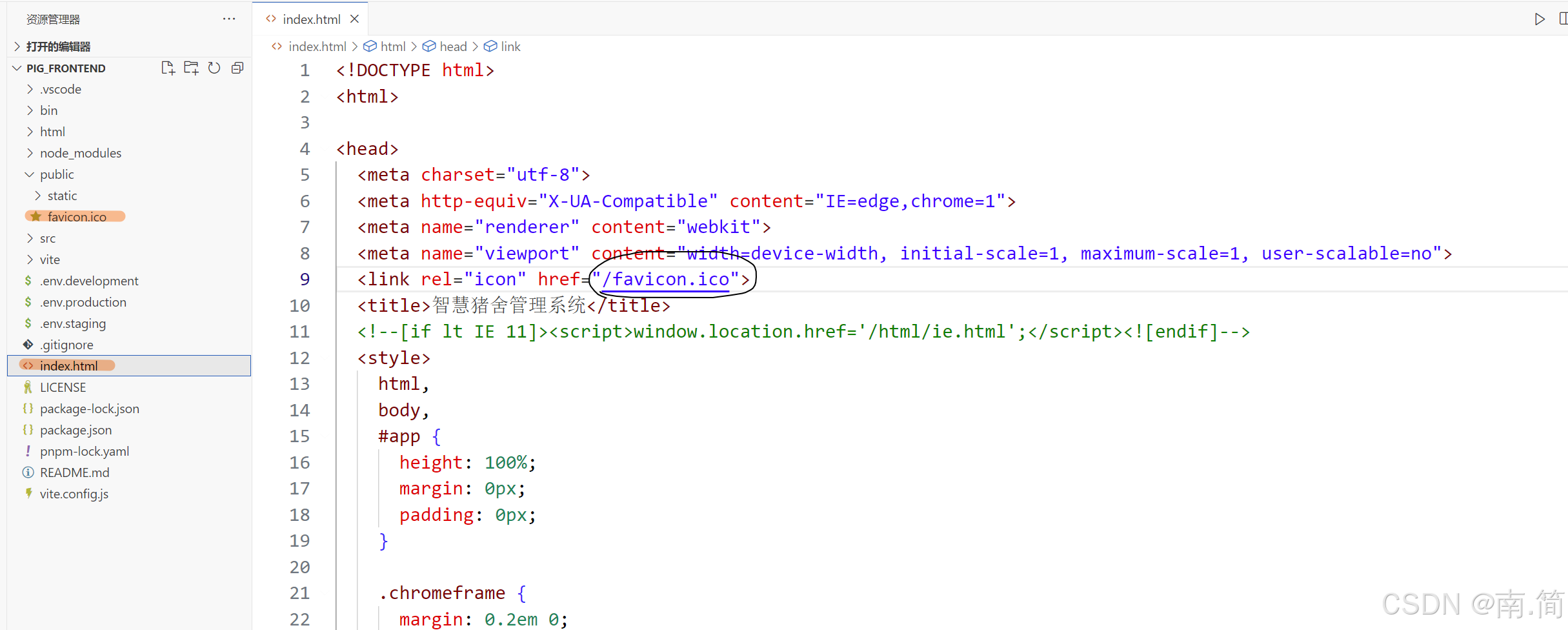Click the New Folder icon in explorer header
The image size is (1568, 630).
tap(191, 68)
